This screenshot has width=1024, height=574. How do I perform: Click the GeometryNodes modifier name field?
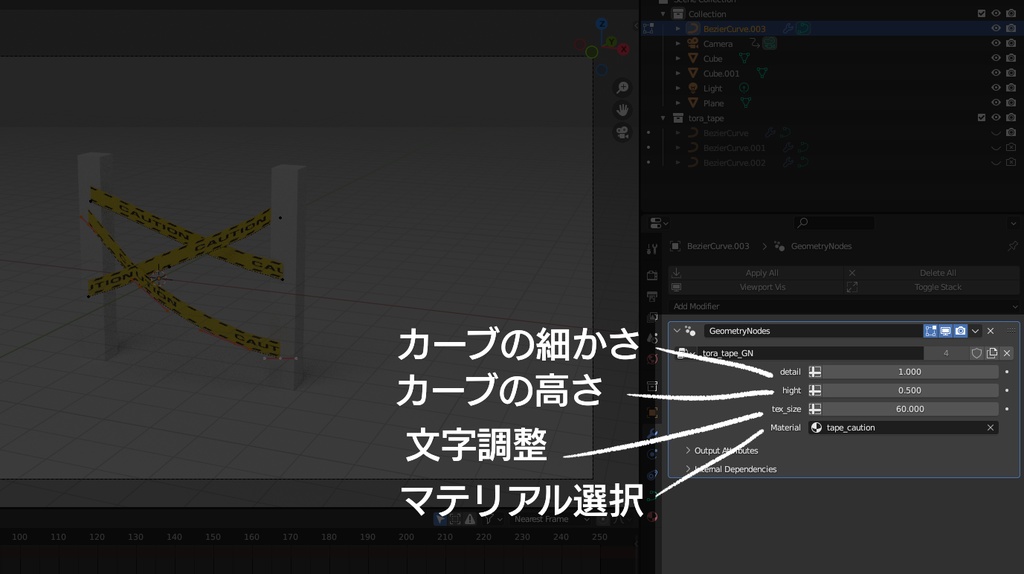(812, 331)
